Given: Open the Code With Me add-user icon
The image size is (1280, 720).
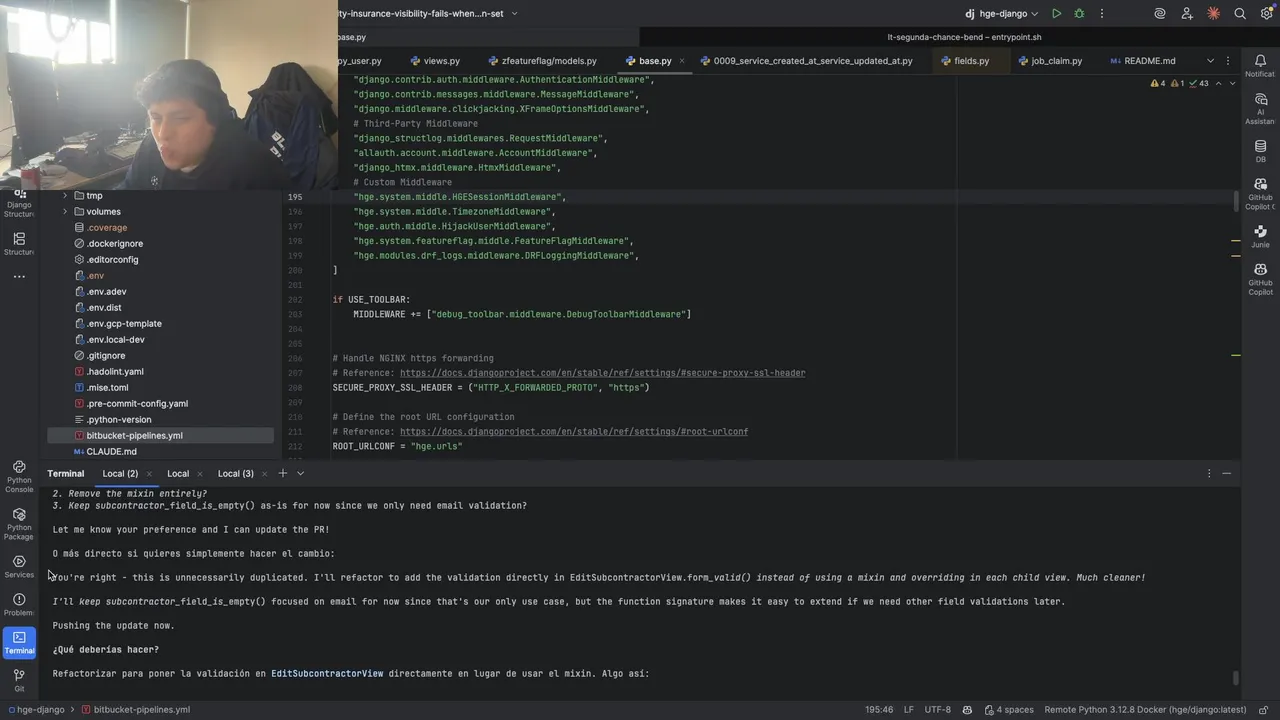Looking at the screenshot, I should 1187,14.
